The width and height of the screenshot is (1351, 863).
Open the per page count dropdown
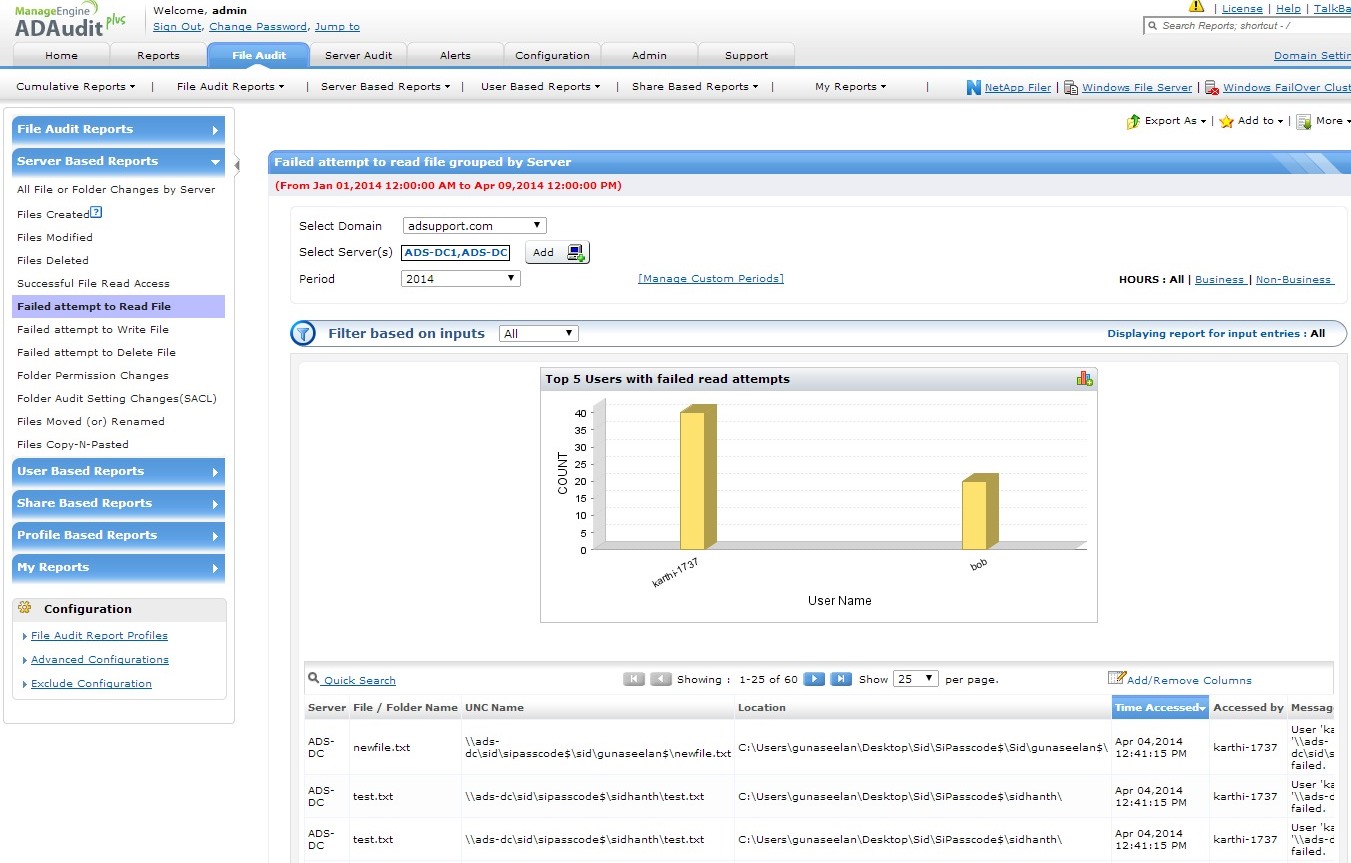[915, 679]
